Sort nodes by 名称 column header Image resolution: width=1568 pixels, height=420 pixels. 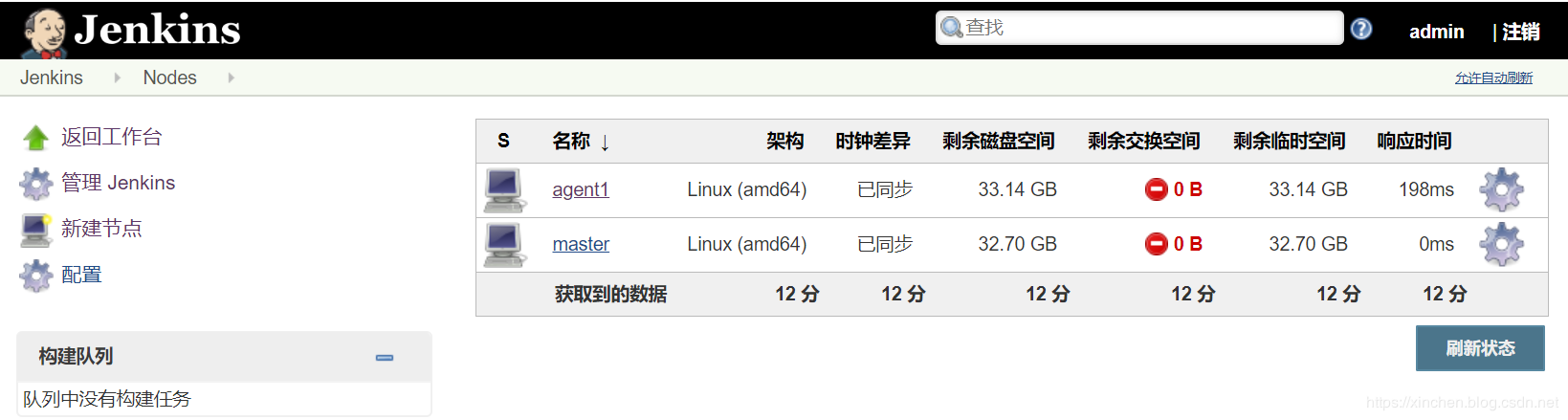[x=572, y=142]
